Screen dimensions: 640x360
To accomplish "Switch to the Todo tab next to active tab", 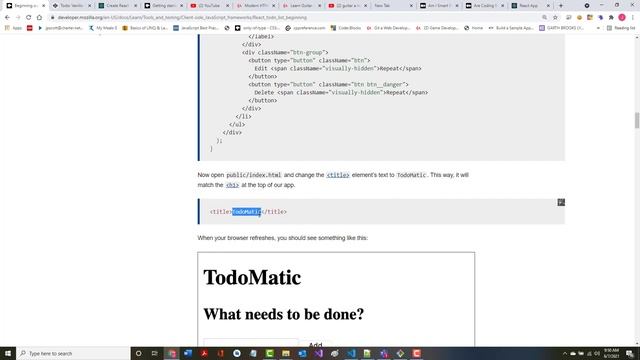I will click(71, 6).
